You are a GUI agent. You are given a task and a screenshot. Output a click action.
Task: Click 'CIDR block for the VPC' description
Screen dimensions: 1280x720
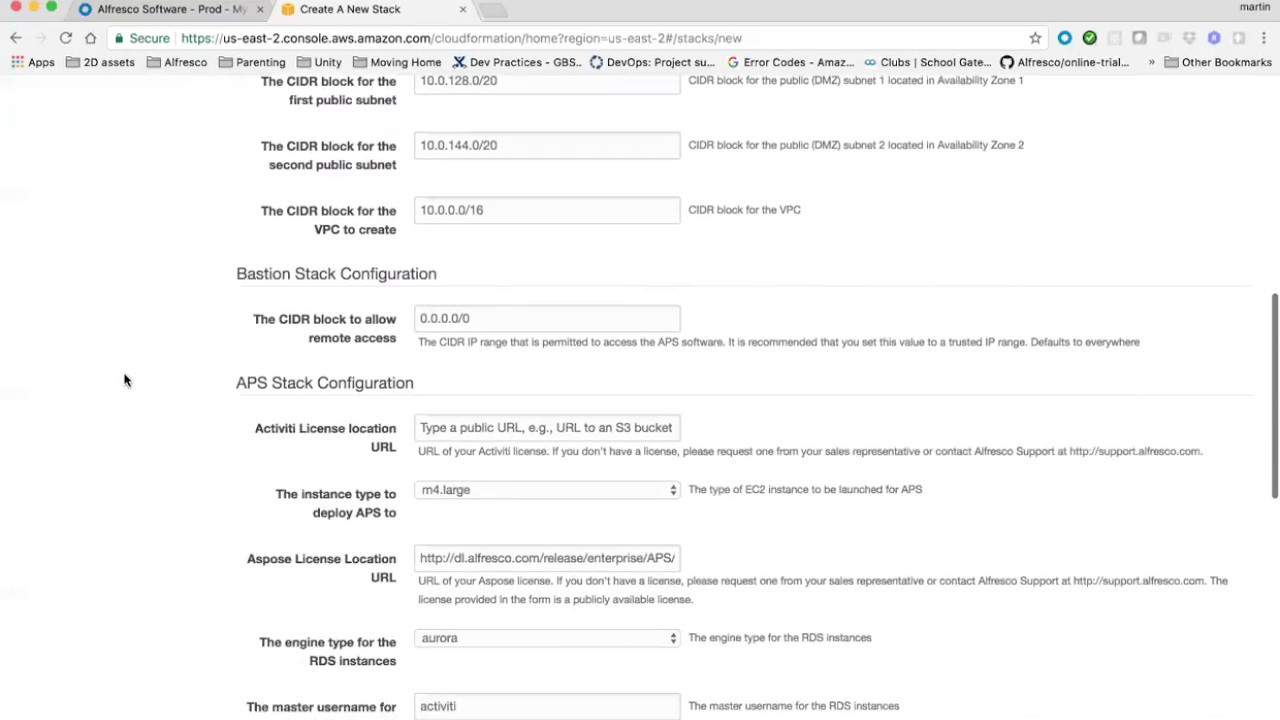pyautogui.click(x=744, y=210)
